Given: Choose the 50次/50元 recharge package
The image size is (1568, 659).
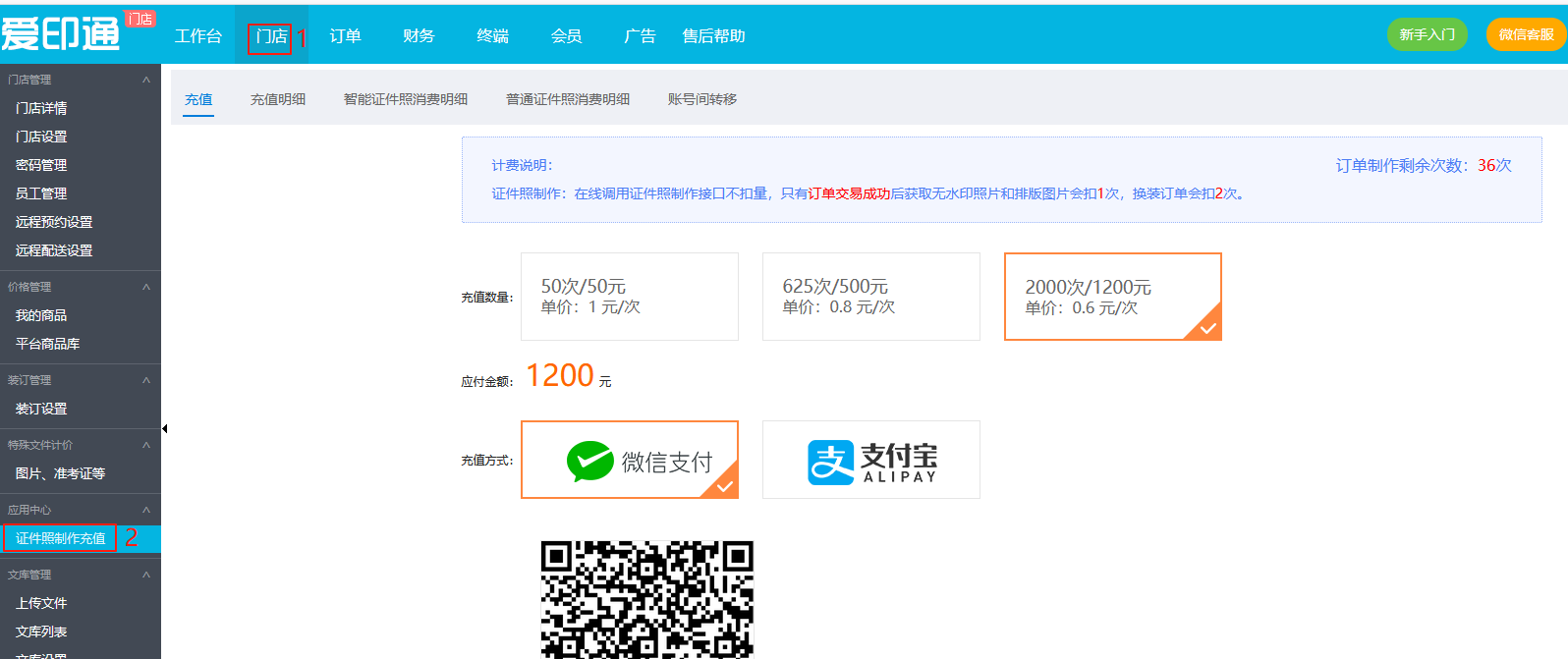Looking at the screenshot, I should point(629,297).
